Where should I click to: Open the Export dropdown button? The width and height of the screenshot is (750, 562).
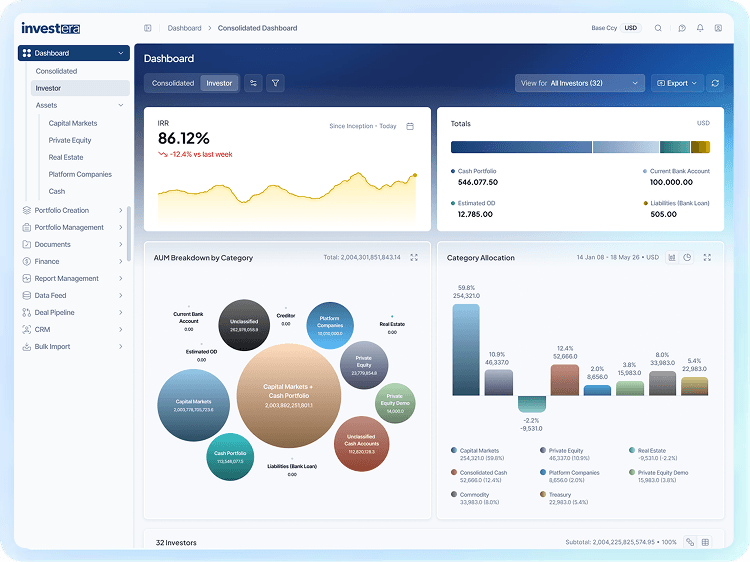(677, 83)
